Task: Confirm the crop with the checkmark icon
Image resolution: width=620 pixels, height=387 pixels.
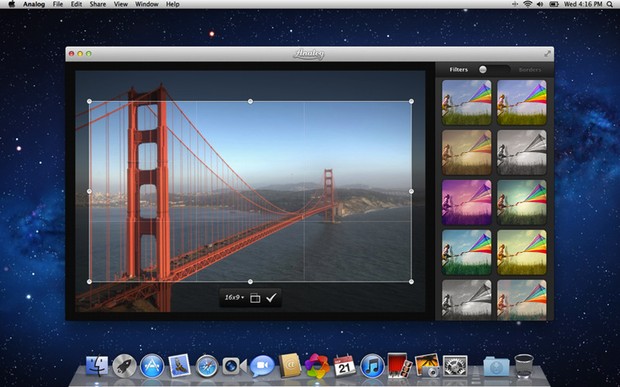Action: click(x=271, y=298)
